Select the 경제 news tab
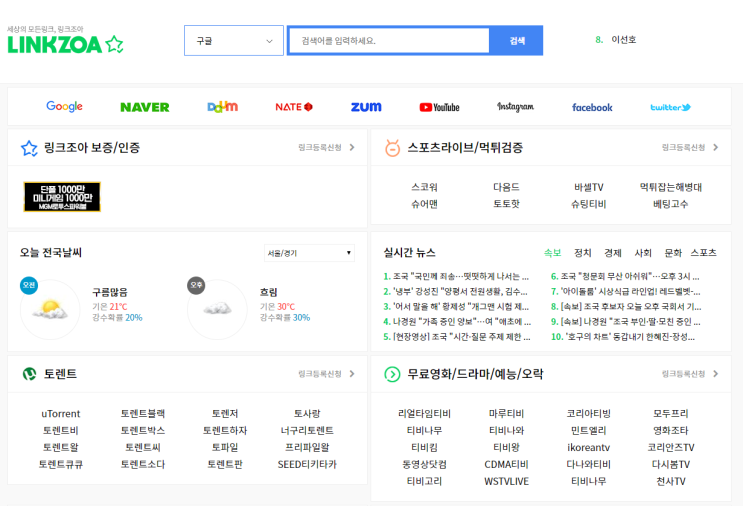 tap(613, 253)
